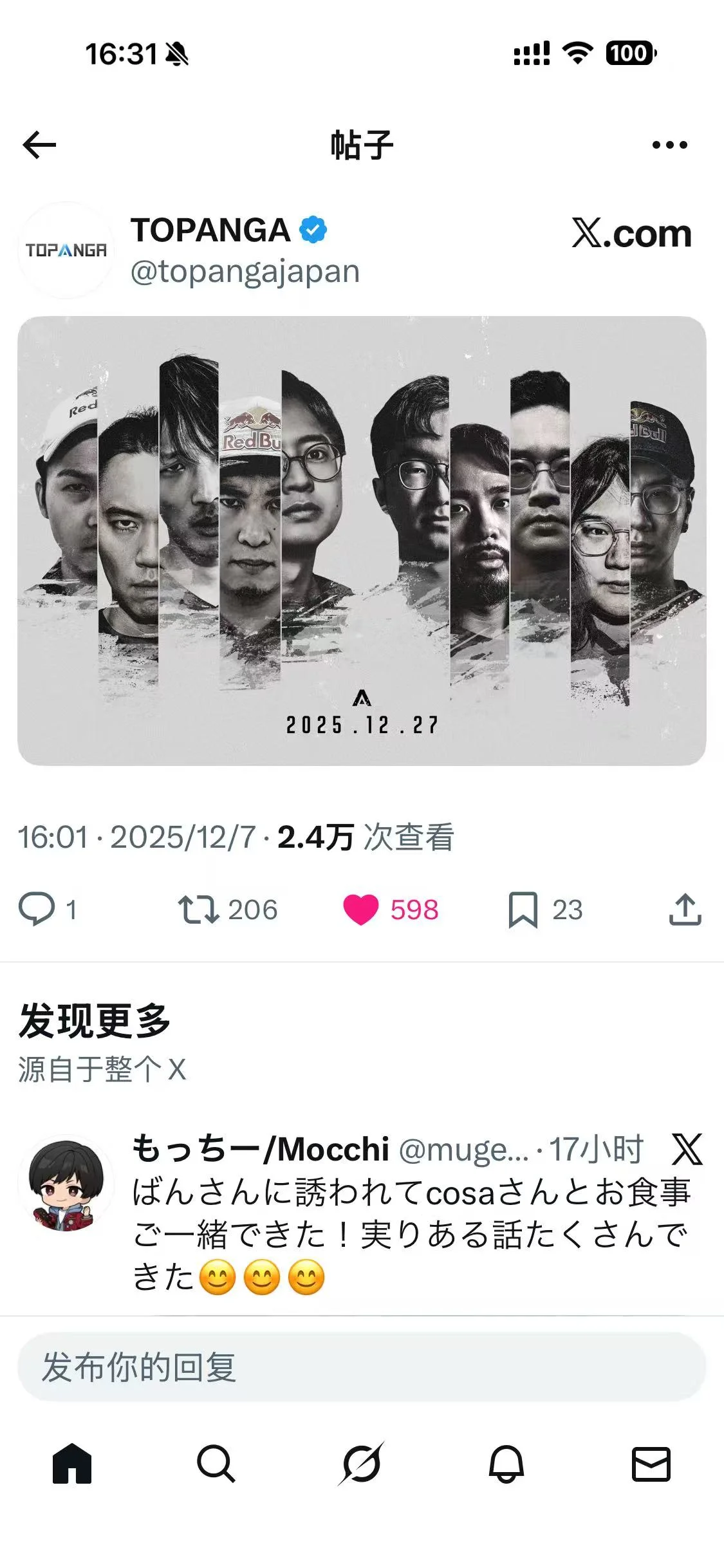Open the @topangajapan handle link
This screenshot has width=724, height=1568.
coord(245,272)
